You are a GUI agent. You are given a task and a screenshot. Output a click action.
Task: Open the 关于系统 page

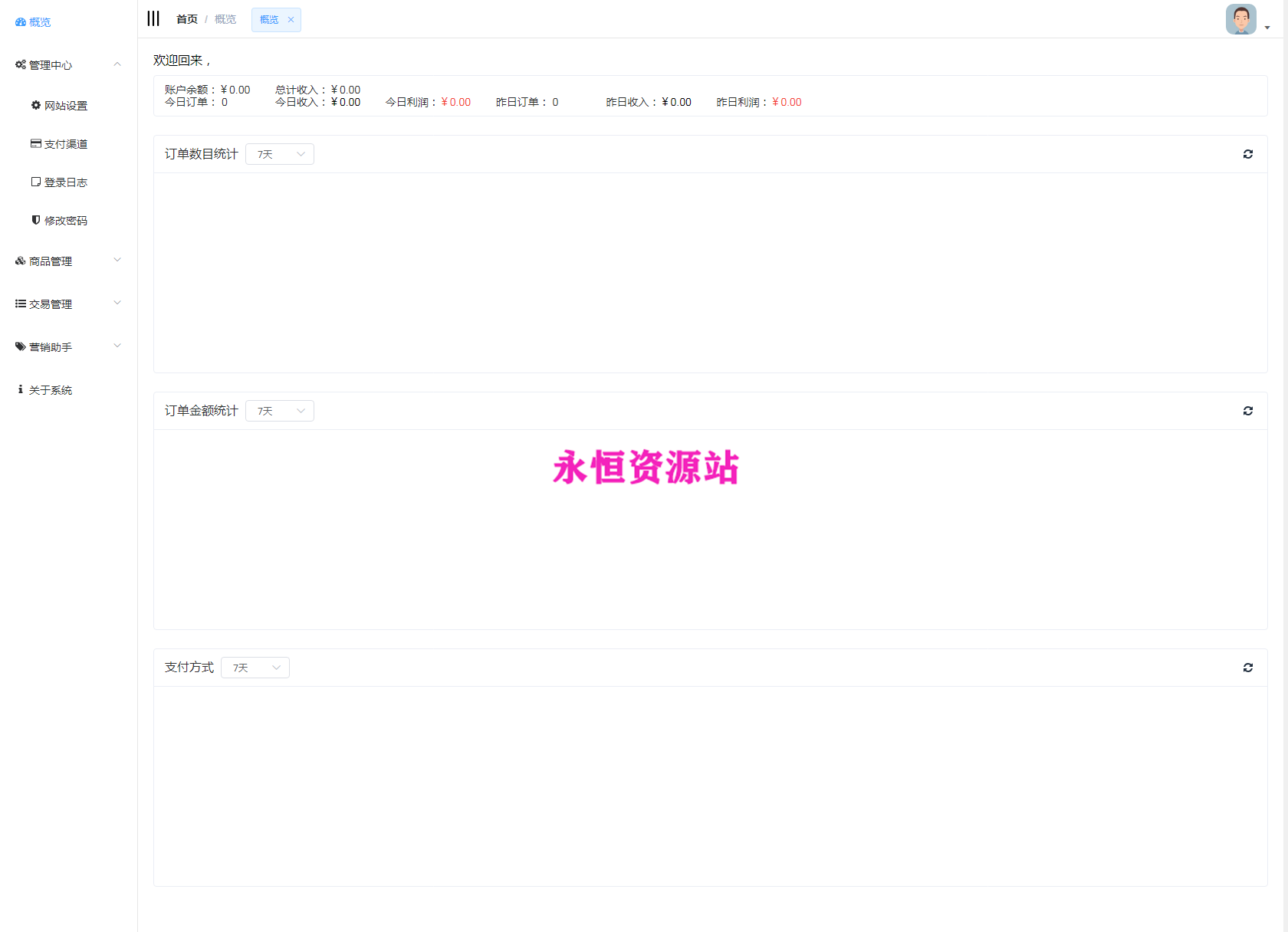click(50, 390)
